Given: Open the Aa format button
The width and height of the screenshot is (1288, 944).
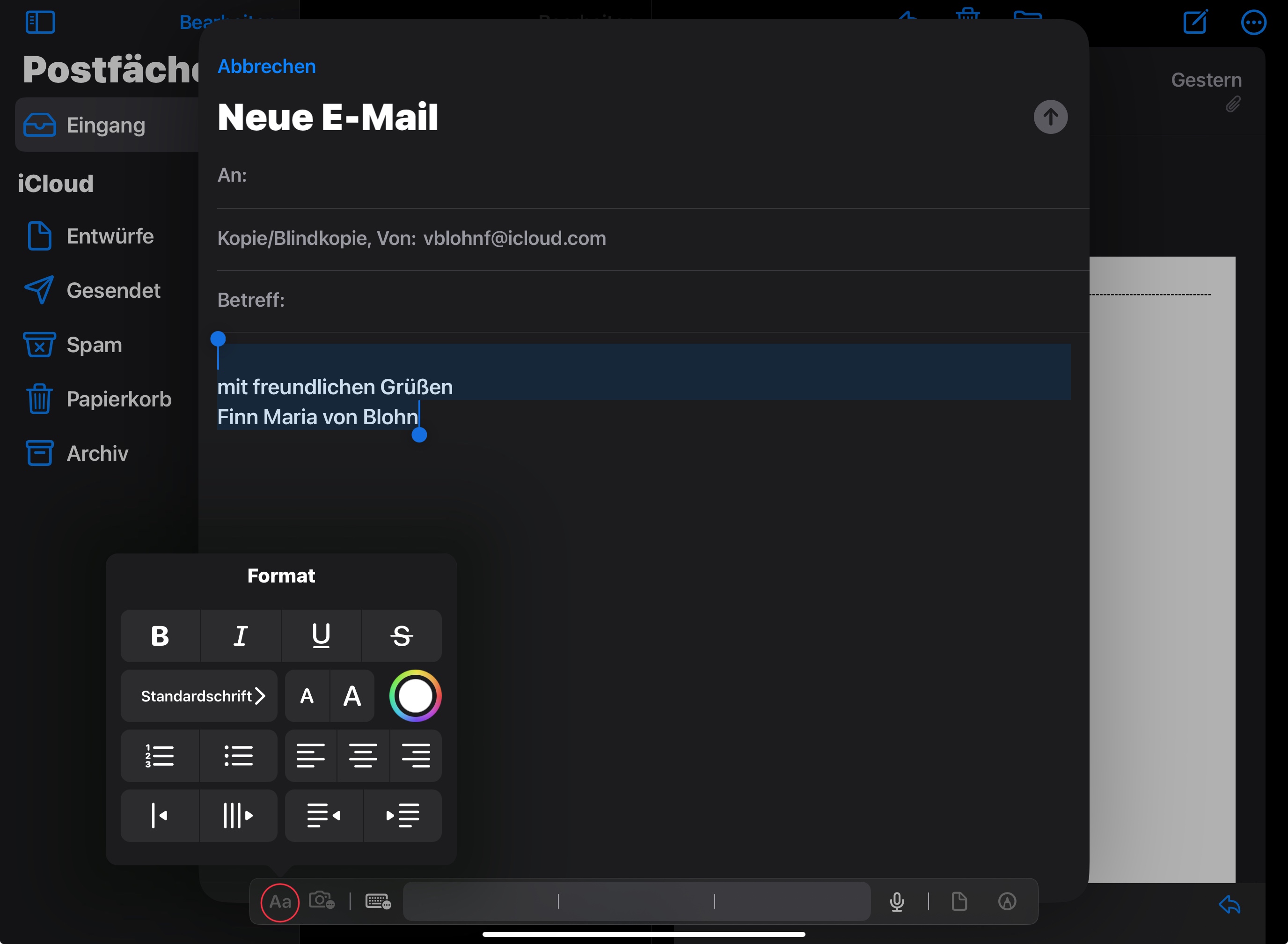Looking at the screenshot, I should coord(280,902).
